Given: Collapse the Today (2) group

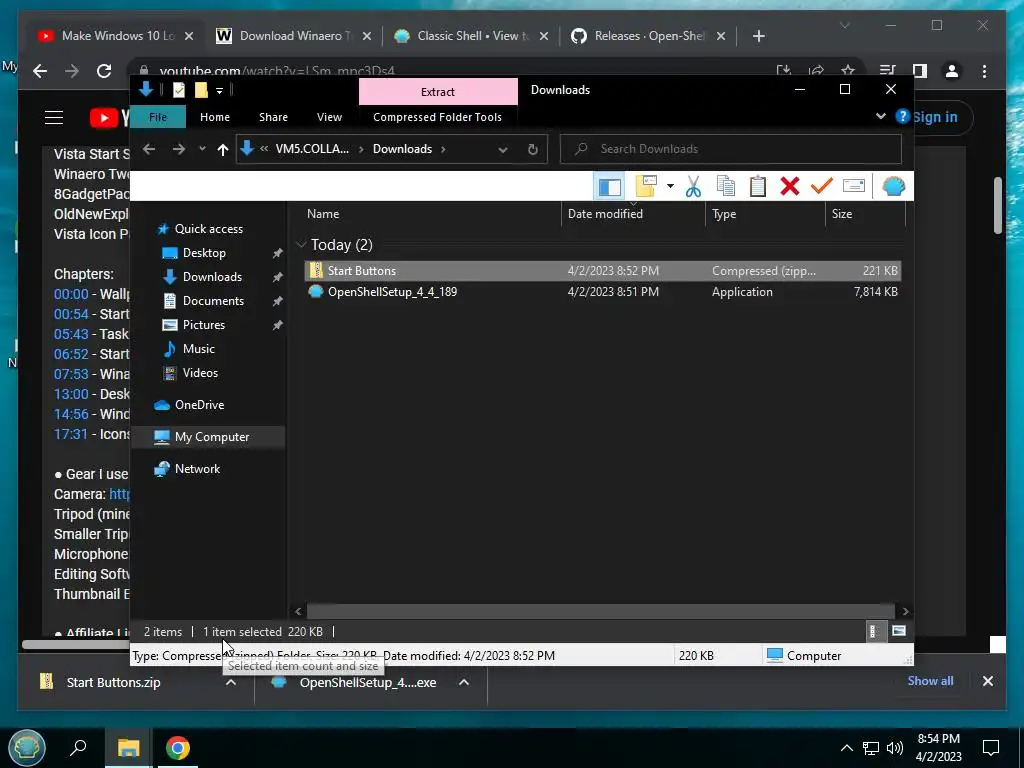Looking at the screenshot, I should point(302,244).
